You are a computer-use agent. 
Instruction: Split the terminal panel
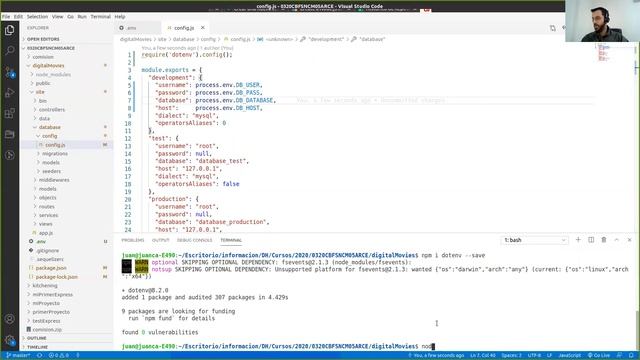pos(591,240)
